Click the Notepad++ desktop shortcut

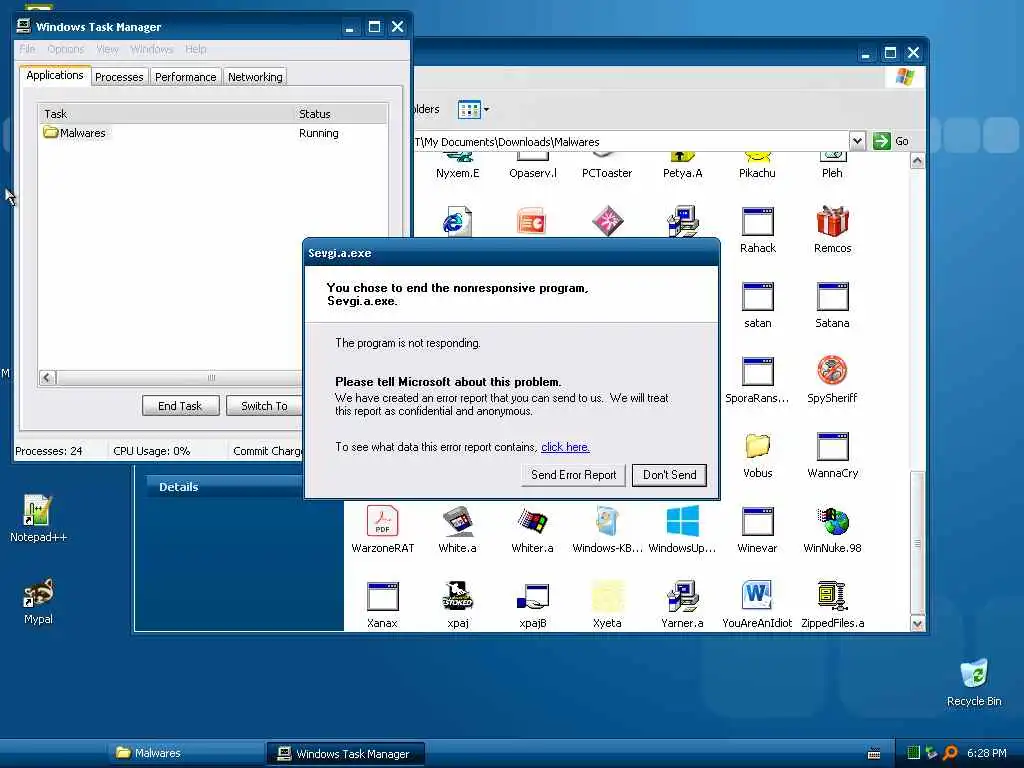coord(38,519)
